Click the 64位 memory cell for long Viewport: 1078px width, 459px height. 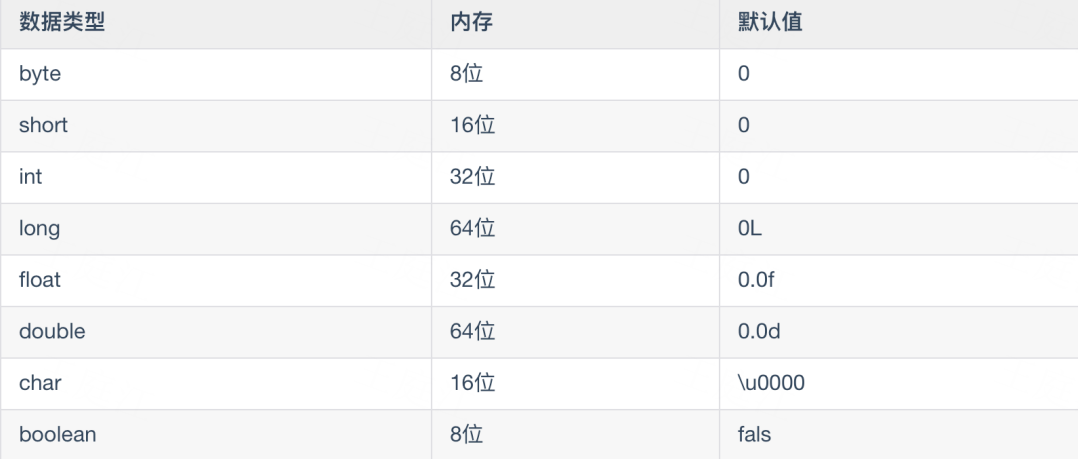click(x=575, y=229)
